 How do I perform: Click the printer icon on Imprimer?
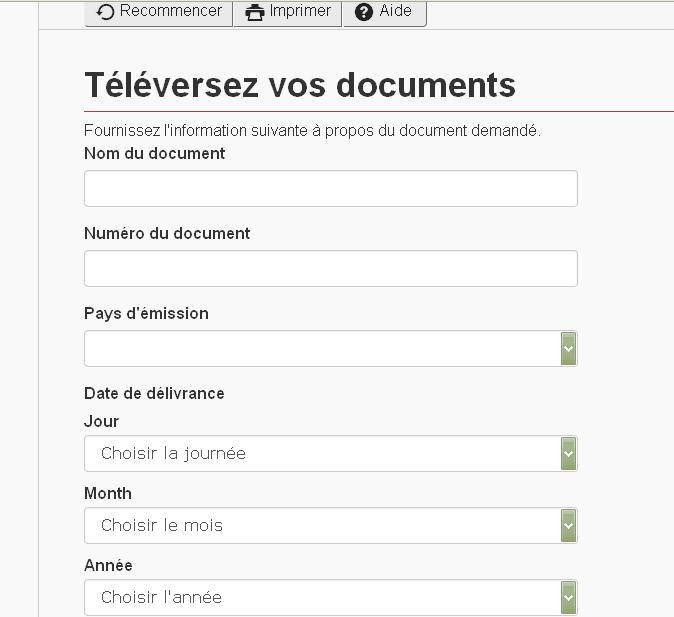pyautogui.click(x=254, y=12)
